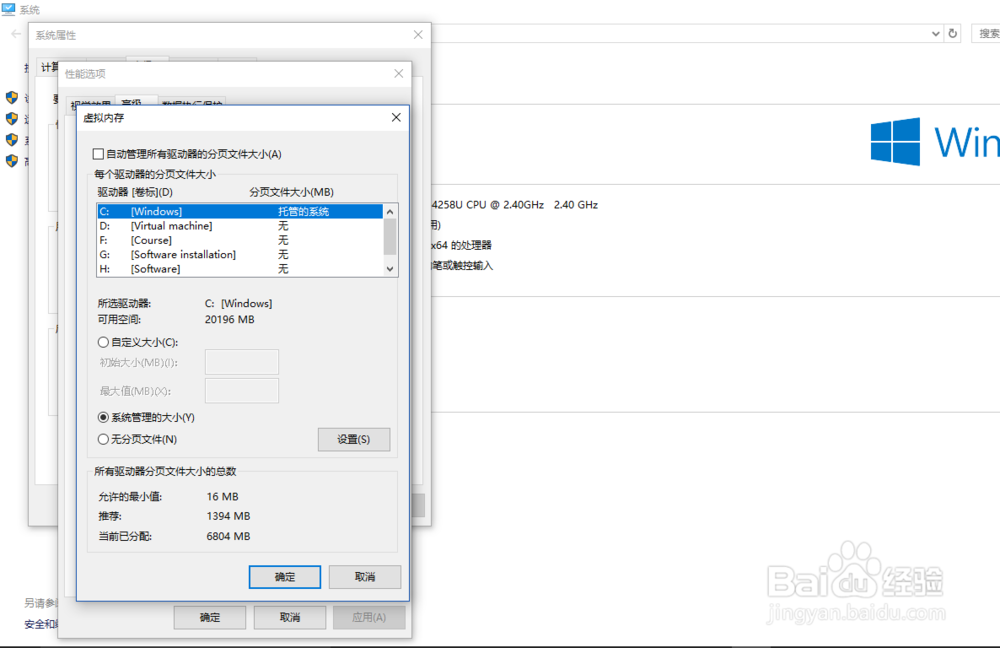The image size is (1000, 648).
Task: Choose the 系统管理的大小(Y) radio button
Action: click(103, 418)
